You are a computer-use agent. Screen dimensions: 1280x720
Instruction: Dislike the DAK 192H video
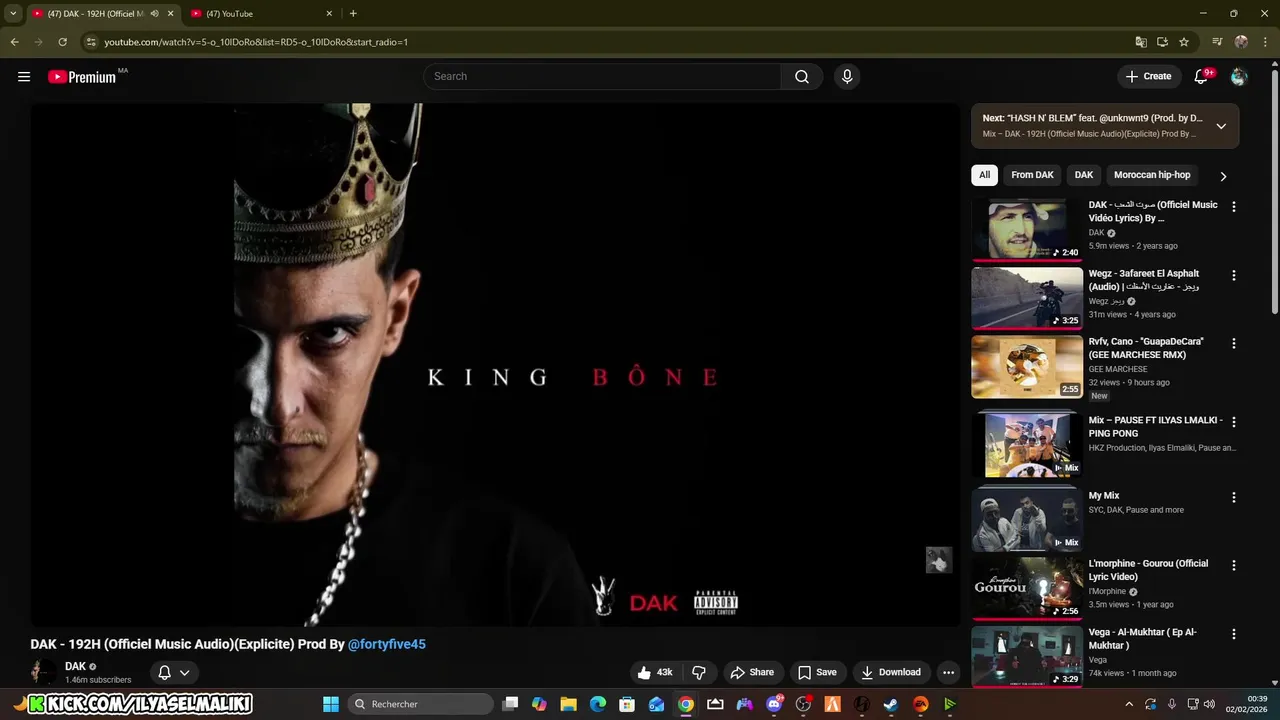pos(700,672)
